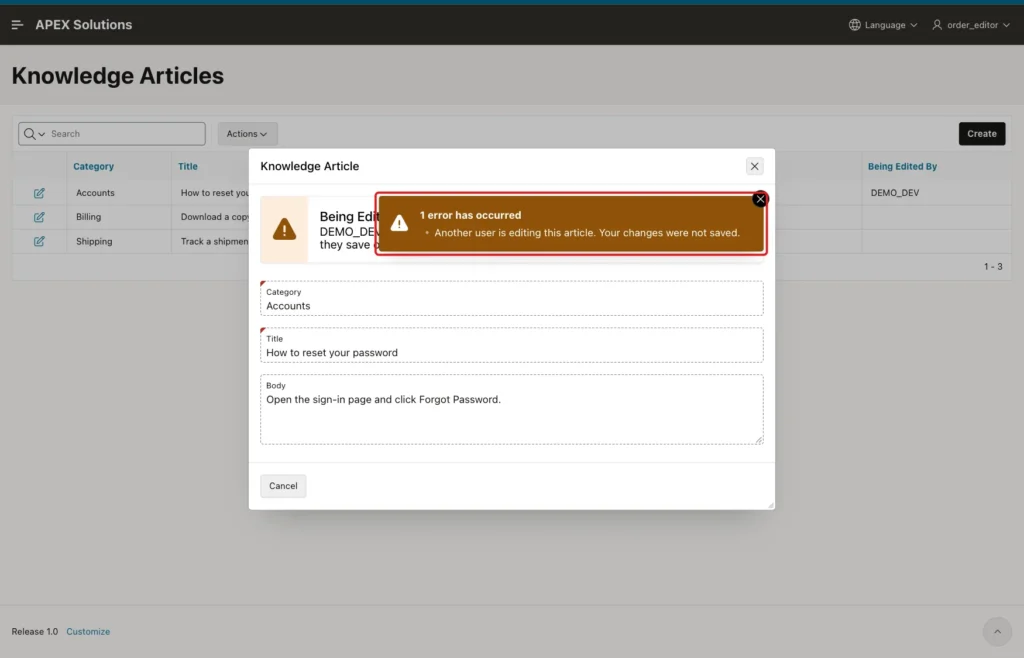Sort by Being Edited By column header

coord(902,166)
